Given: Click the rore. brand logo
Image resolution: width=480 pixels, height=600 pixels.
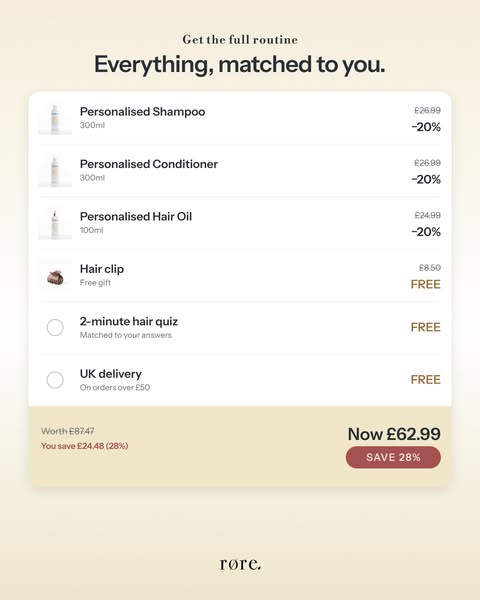Looking at the screenshot, I should [240, 564].
